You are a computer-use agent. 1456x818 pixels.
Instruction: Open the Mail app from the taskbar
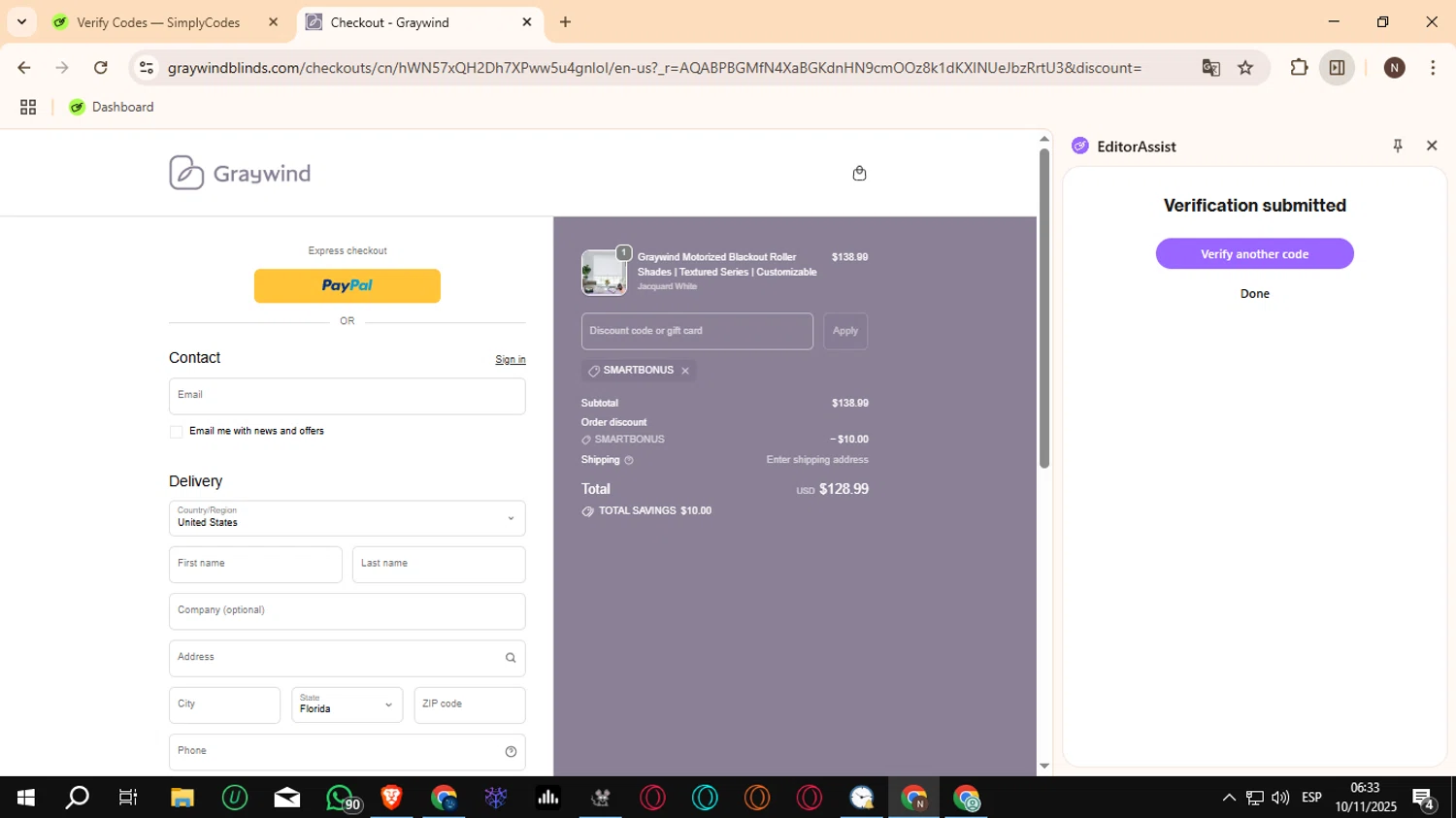(x=287, y=798)
